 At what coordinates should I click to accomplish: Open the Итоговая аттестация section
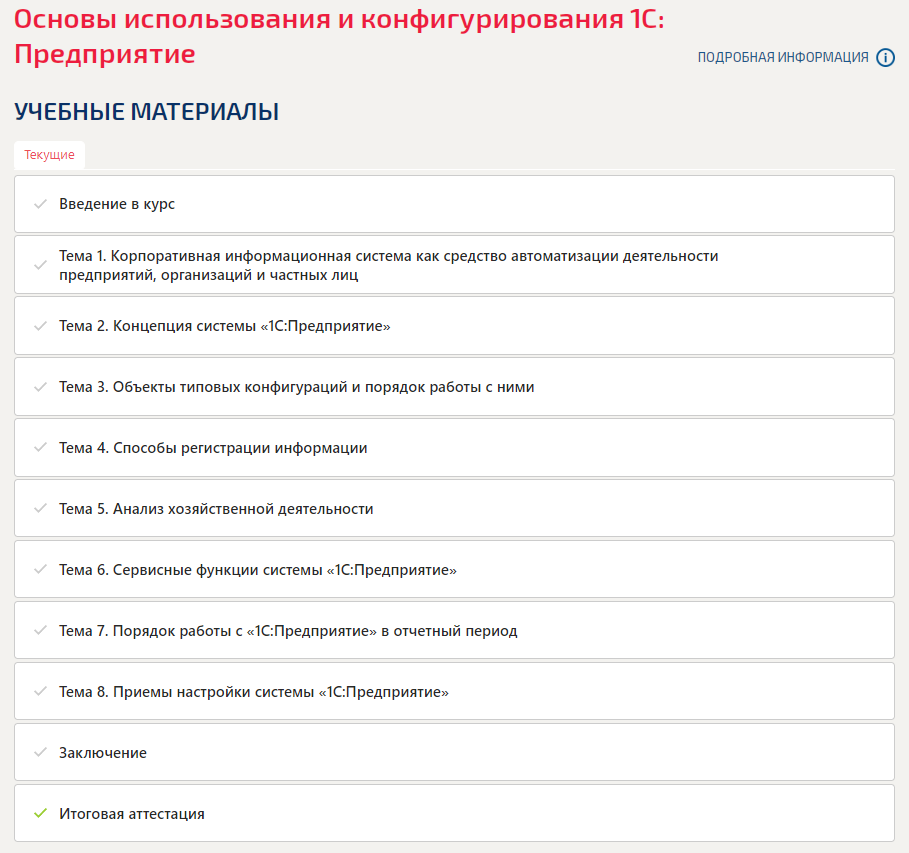pyautogui.click(x=454, y=814)
